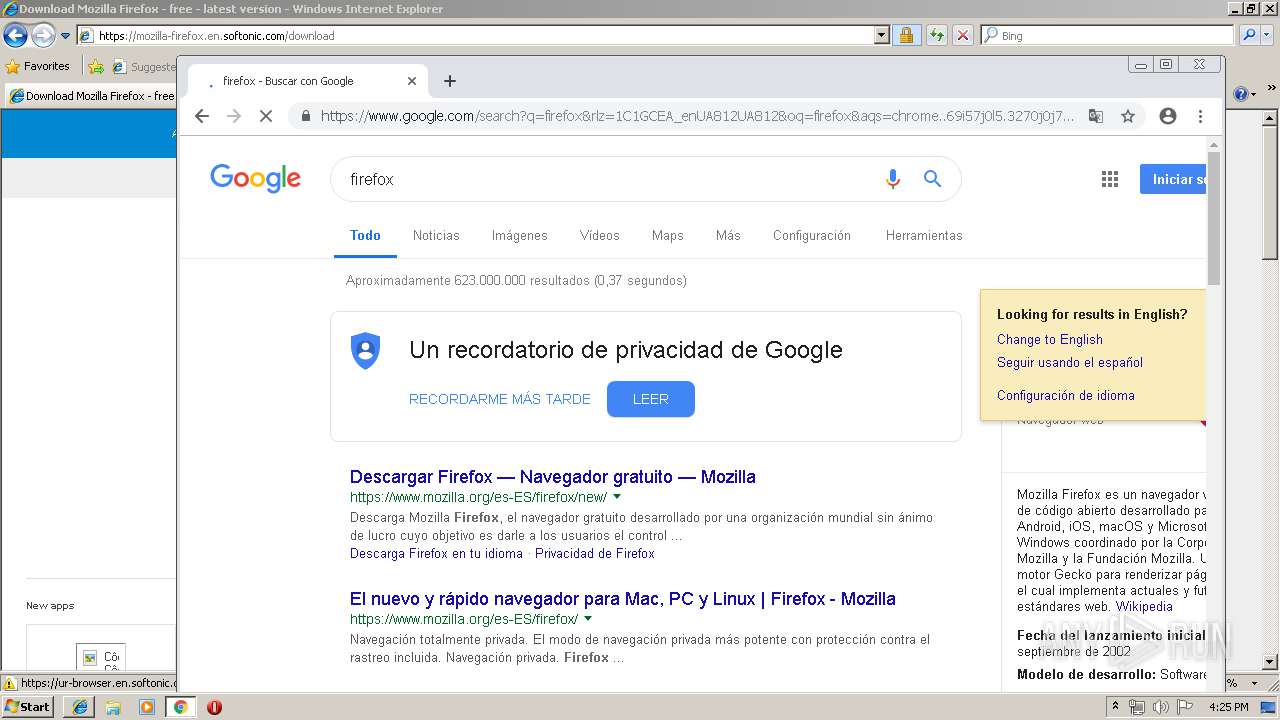Stop loading the Google results page
This screenshot has width=1280, height=720.
click(x=266, y=116)
